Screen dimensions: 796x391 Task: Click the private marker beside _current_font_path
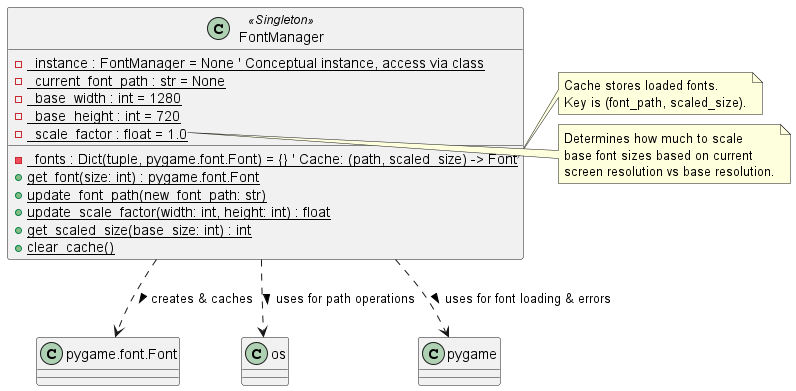click(x=19, y=82)
